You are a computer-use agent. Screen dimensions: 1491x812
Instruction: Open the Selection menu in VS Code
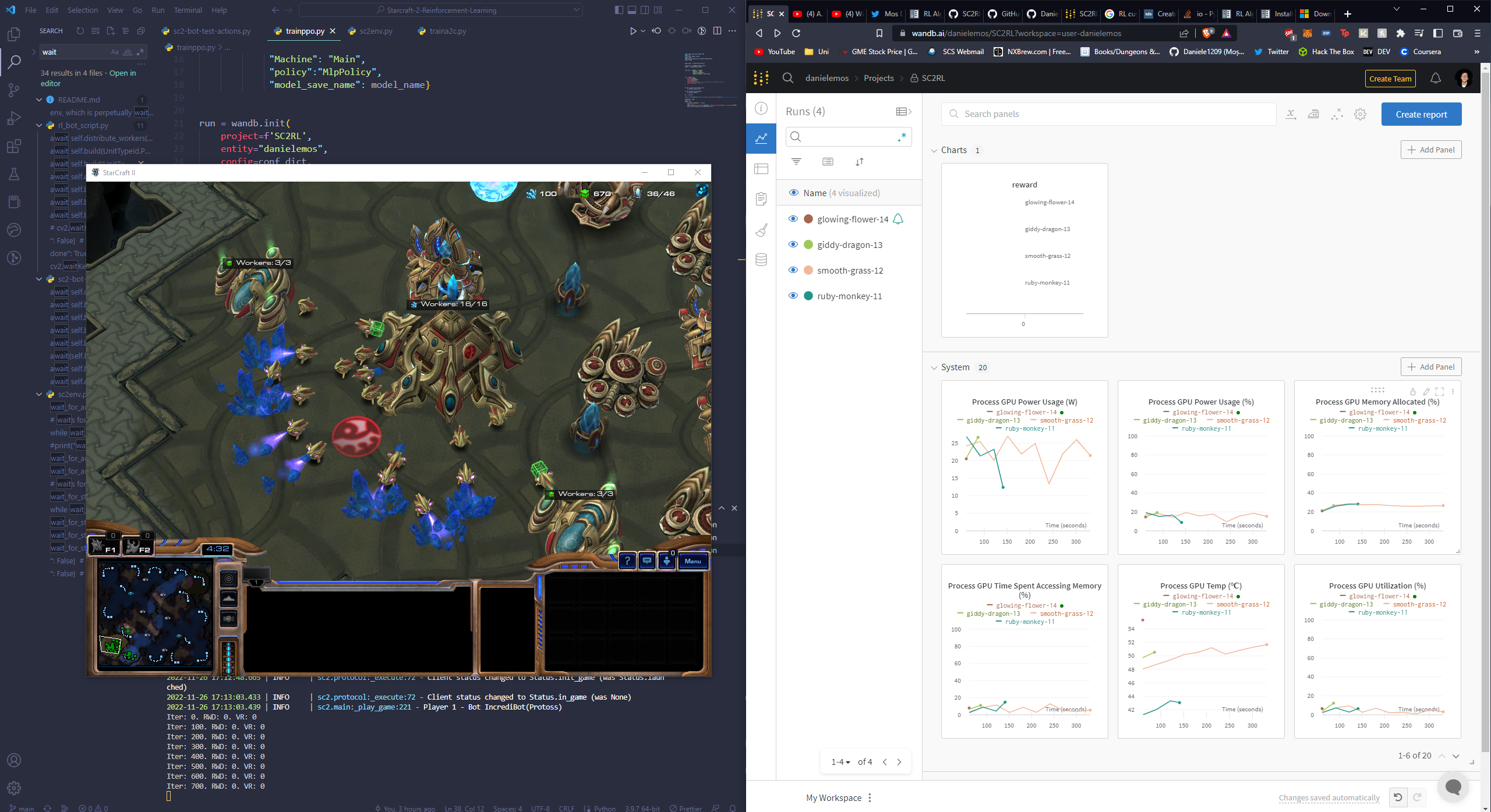point(83,10)
